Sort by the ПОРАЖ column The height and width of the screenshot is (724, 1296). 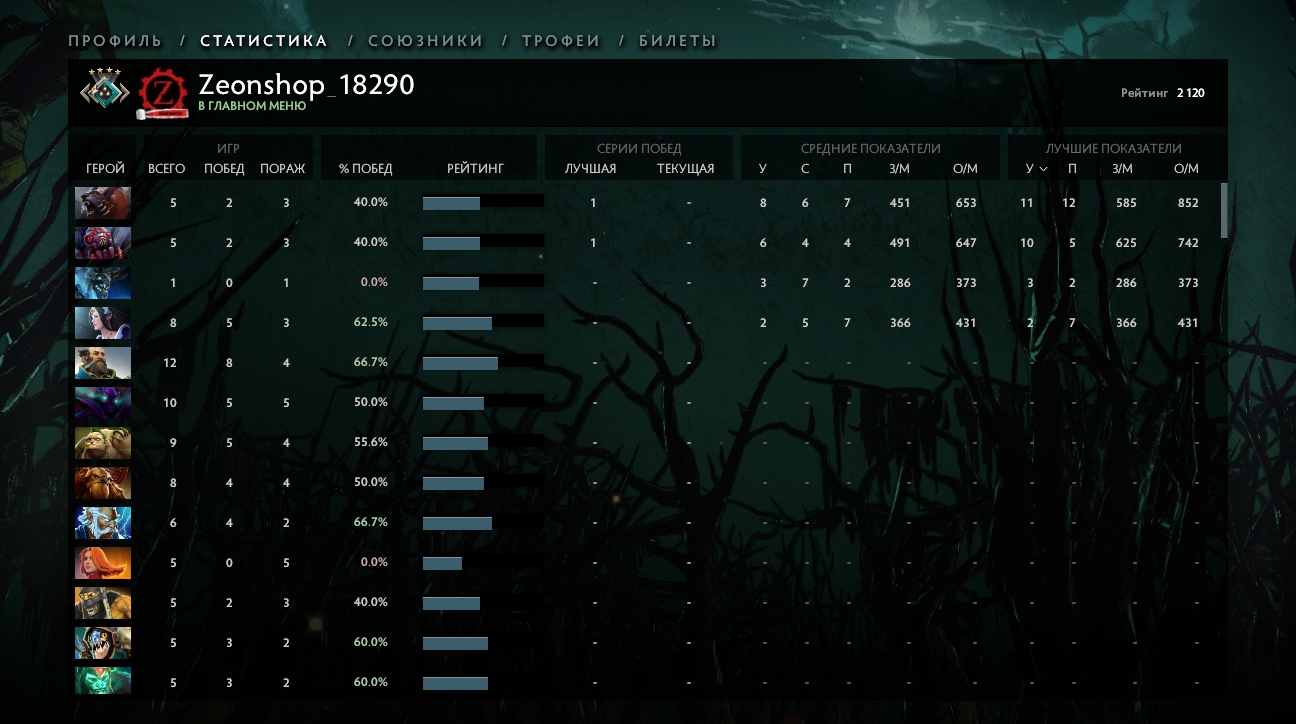[x=283, y=169]
